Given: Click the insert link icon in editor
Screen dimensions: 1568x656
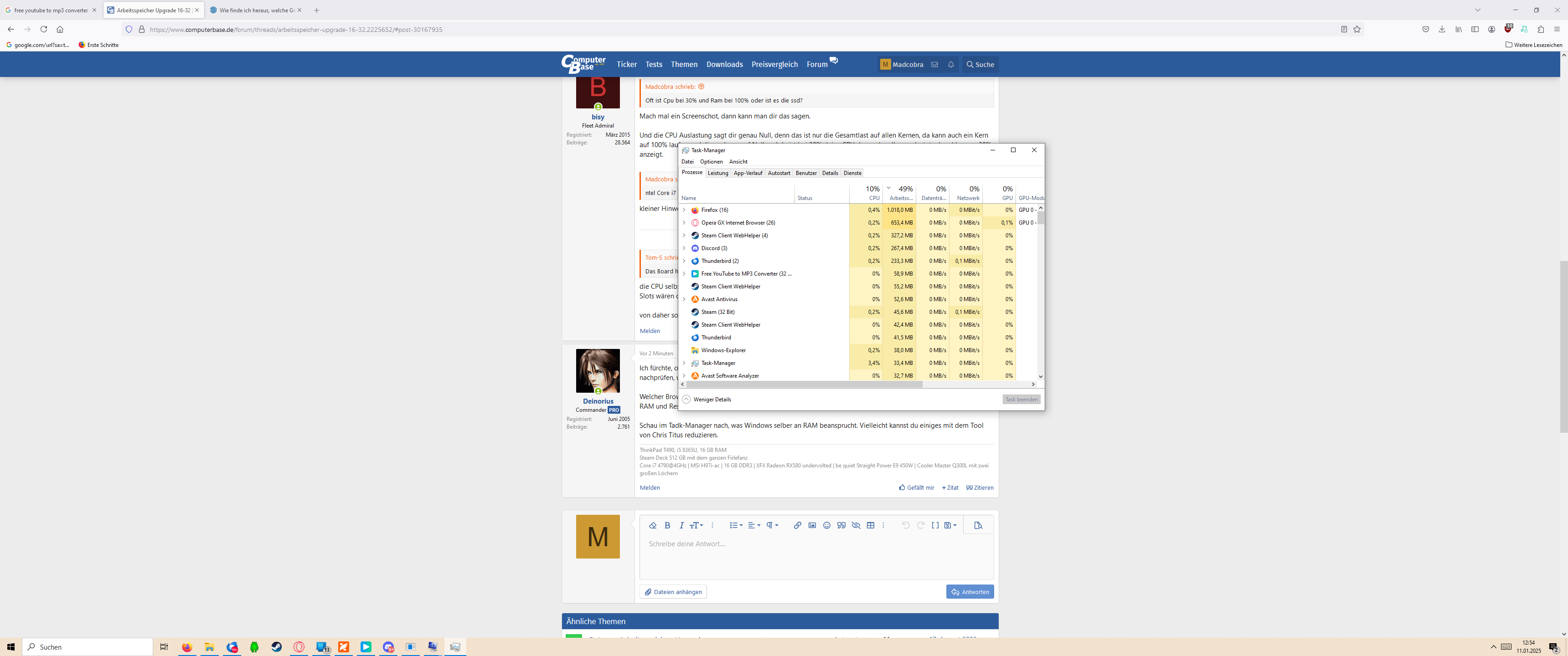Looking at the screenshot, I should [797, 525].
